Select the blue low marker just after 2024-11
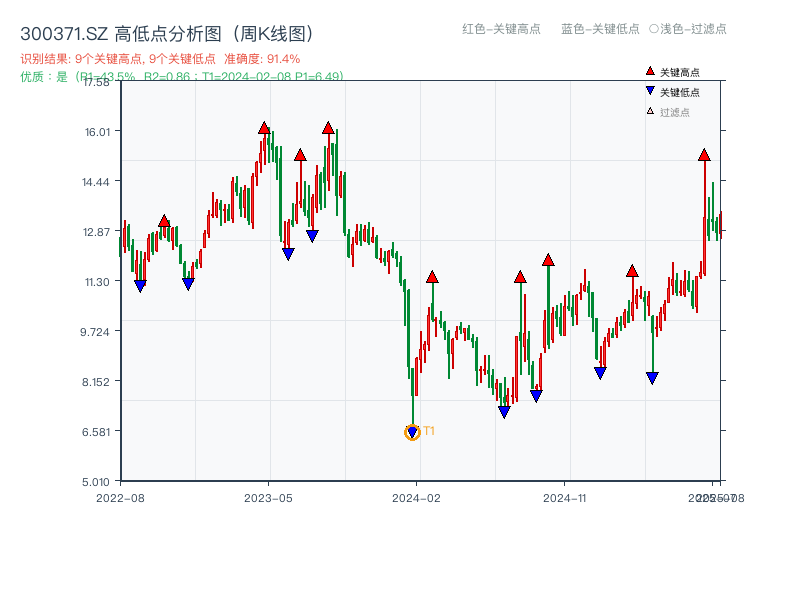Viewport: 800px width, 600px height. (601, 373)
